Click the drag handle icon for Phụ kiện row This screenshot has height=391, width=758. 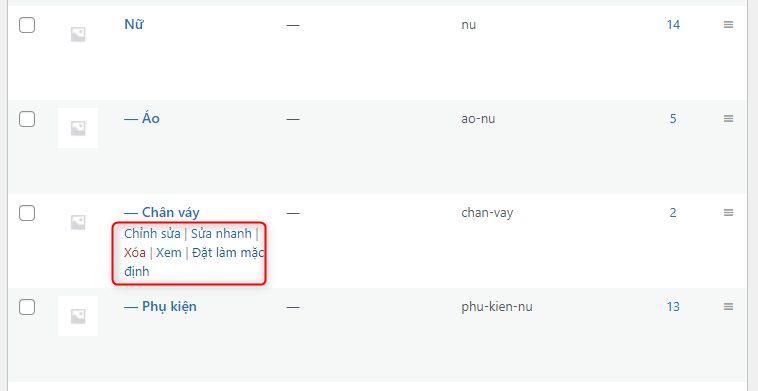(728, 306)
